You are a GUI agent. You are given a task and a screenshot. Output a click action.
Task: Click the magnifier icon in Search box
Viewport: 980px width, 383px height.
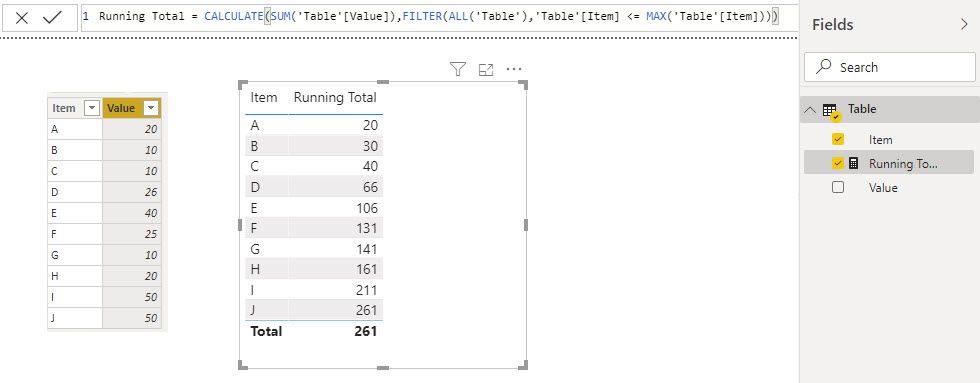(x=824, y=67)
